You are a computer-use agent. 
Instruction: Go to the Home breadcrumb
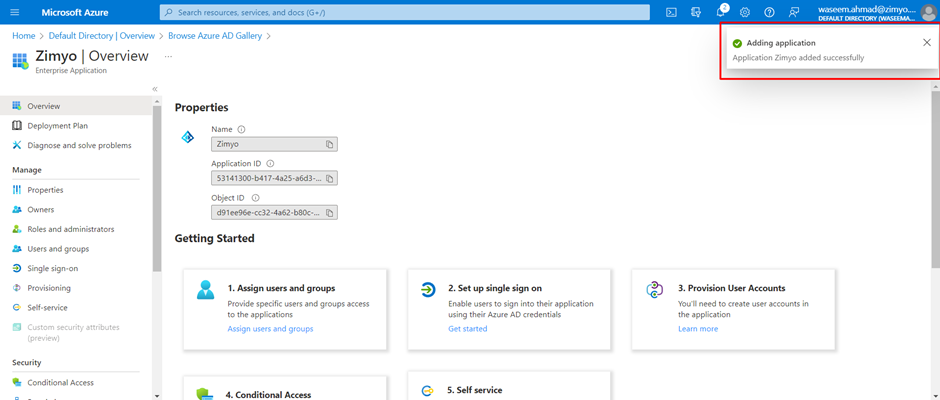click(23, 36)
